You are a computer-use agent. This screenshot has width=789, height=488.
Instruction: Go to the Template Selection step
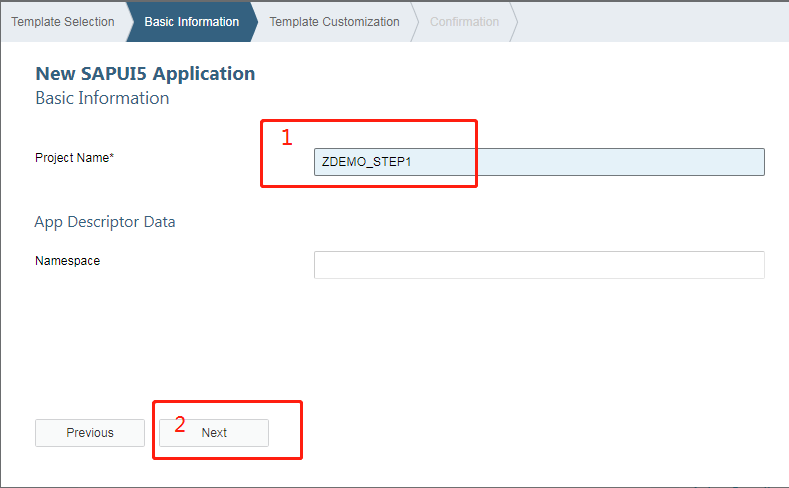click(62, 21)
